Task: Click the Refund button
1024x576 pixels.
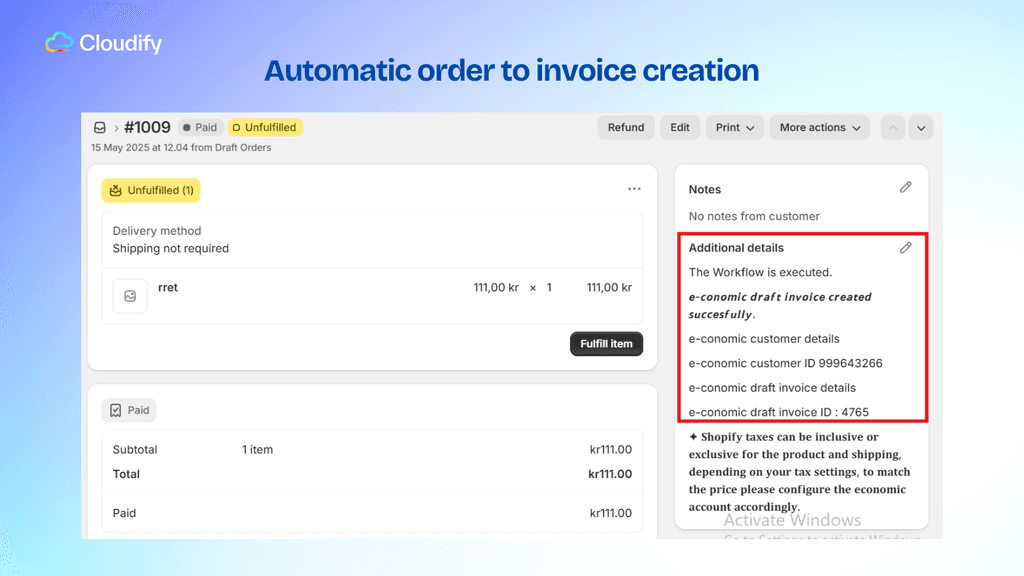Action: point(626,127)
